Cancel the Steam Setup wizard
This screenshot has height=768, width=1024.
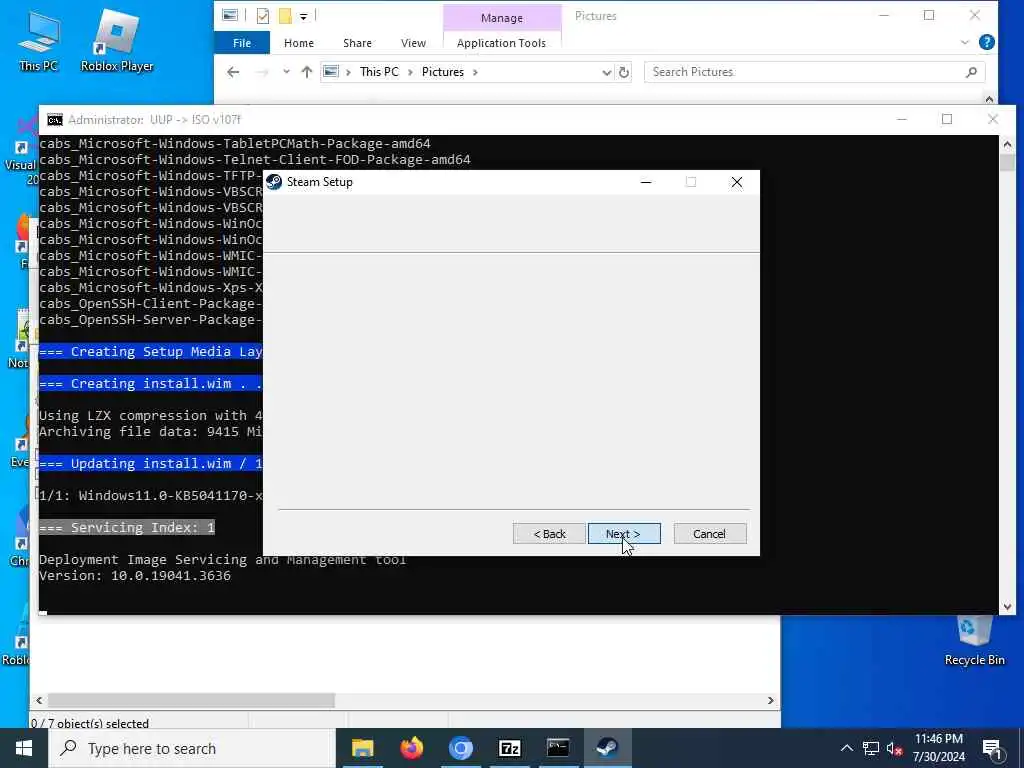(709, 534)
